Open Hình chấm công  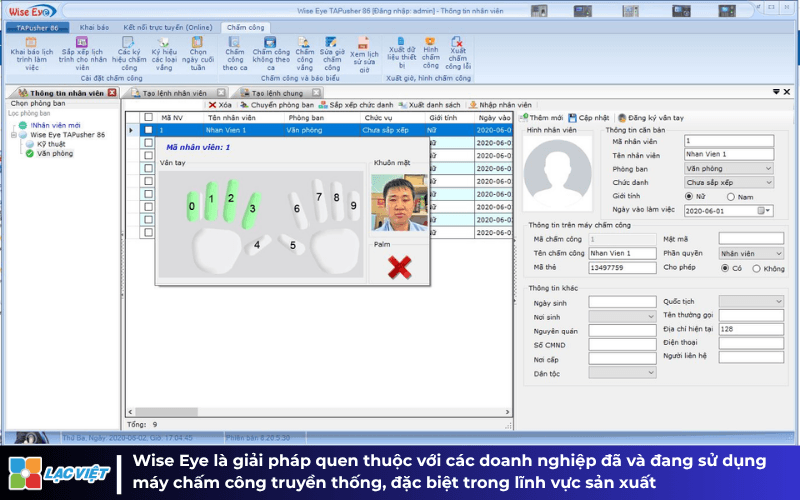[x=431, y=53]
